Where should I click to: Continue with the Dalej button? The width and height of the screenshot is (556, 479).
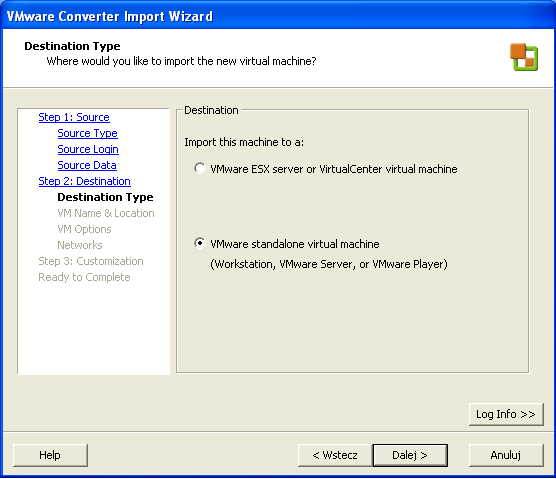pos(410,455)
